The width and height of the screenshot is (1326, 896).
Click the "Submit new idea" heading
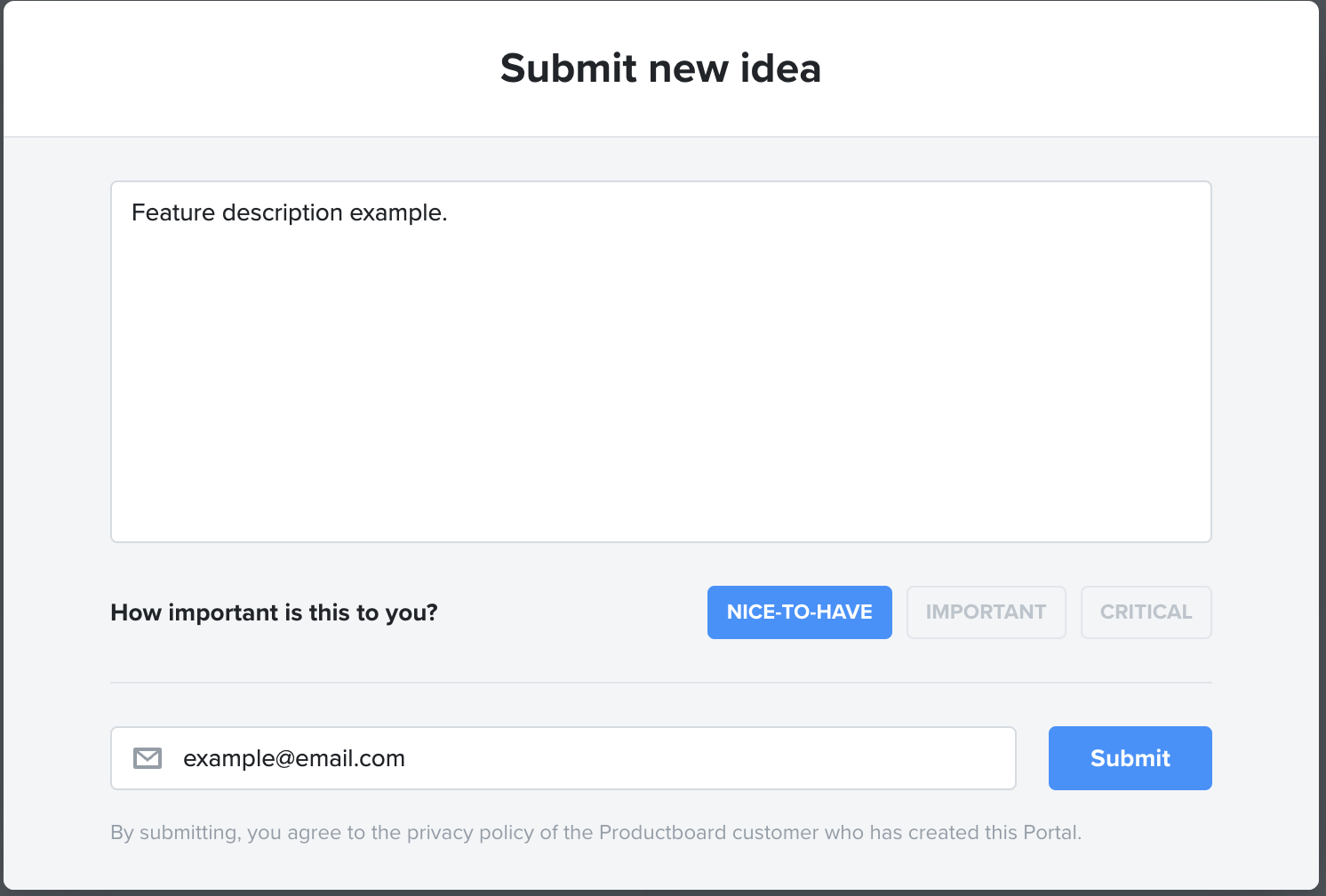point(660,68)
